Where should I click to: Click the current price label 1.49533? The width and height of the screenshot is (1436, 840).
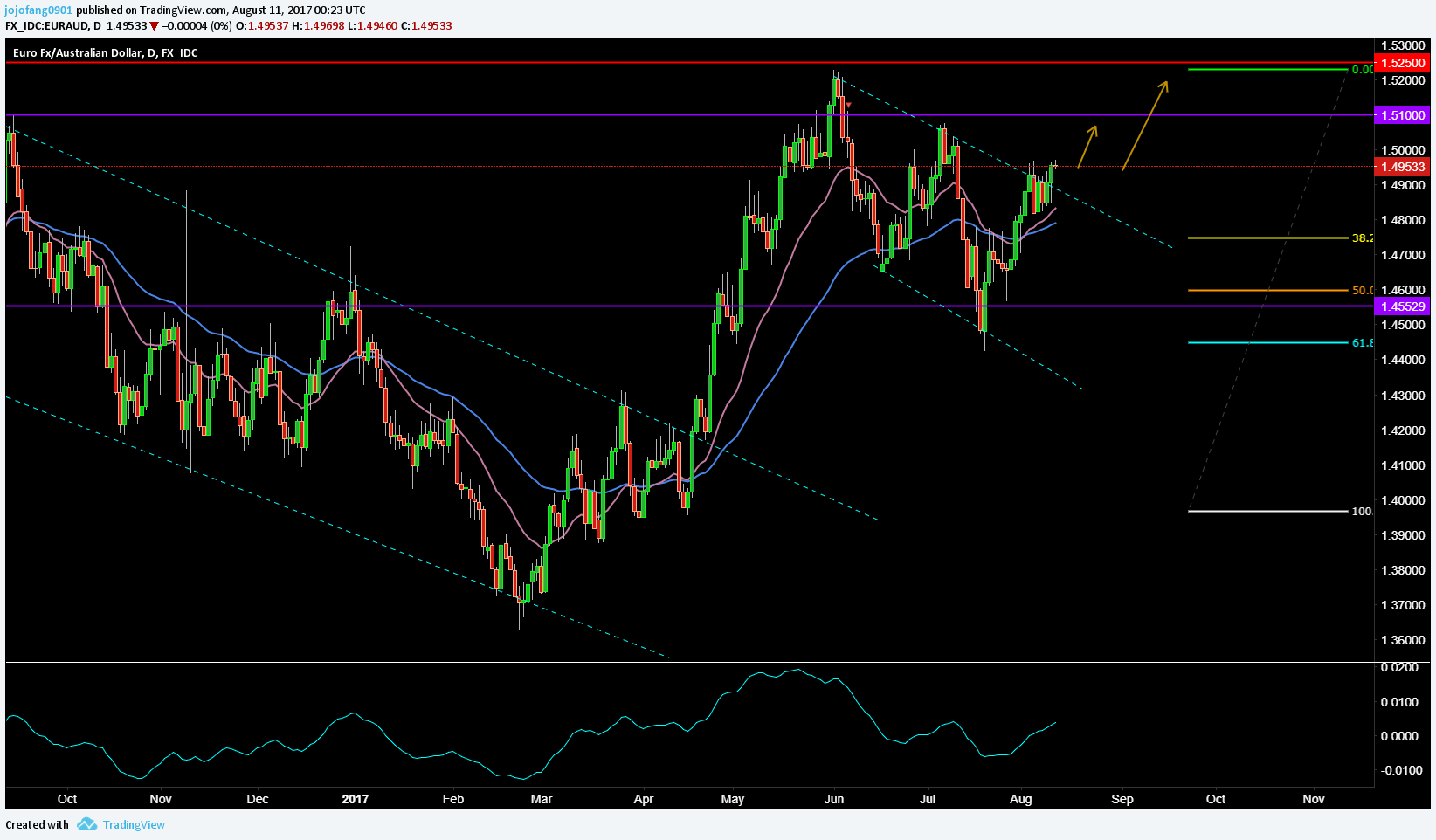pyautogui.click(x=1402, y=167)
